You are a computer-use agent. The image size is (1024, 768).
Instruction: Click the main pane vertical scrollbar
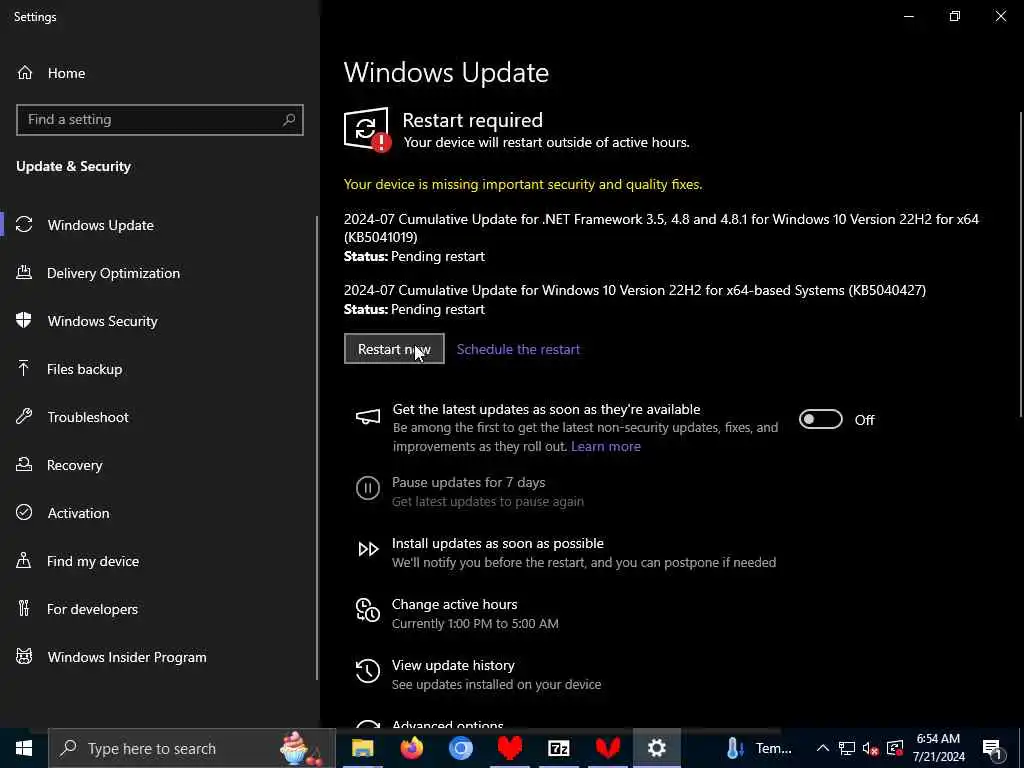coord(1021,264)
